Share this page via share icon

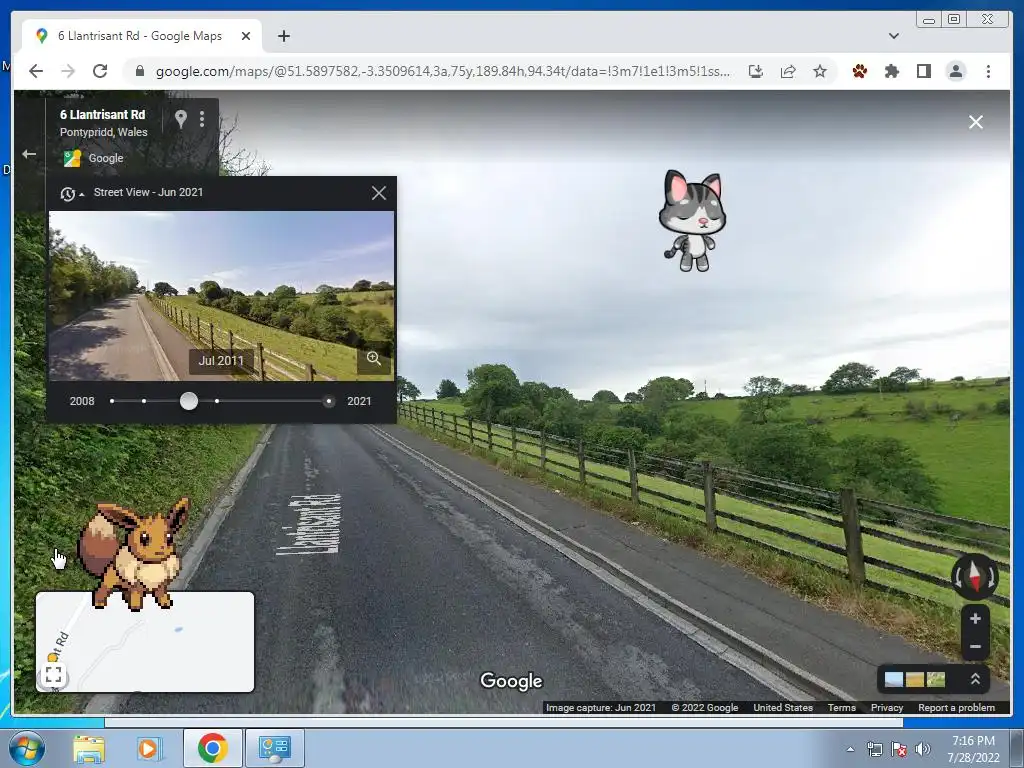coord(788,71)
